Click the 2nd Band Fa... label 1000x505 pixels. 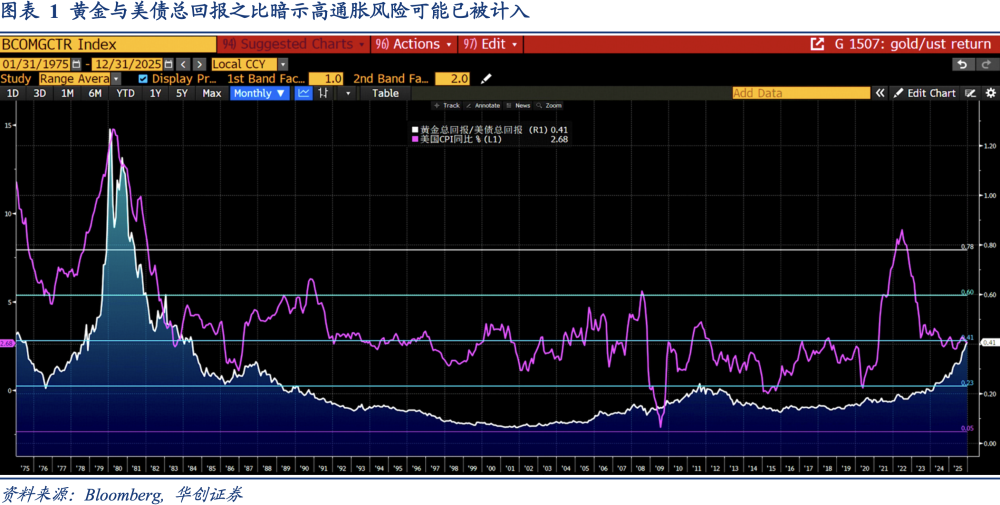point(392,79)
